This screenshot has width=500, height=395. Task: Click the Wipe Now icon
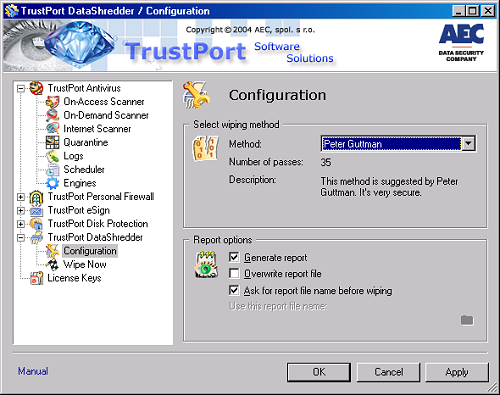coord(52,265)
